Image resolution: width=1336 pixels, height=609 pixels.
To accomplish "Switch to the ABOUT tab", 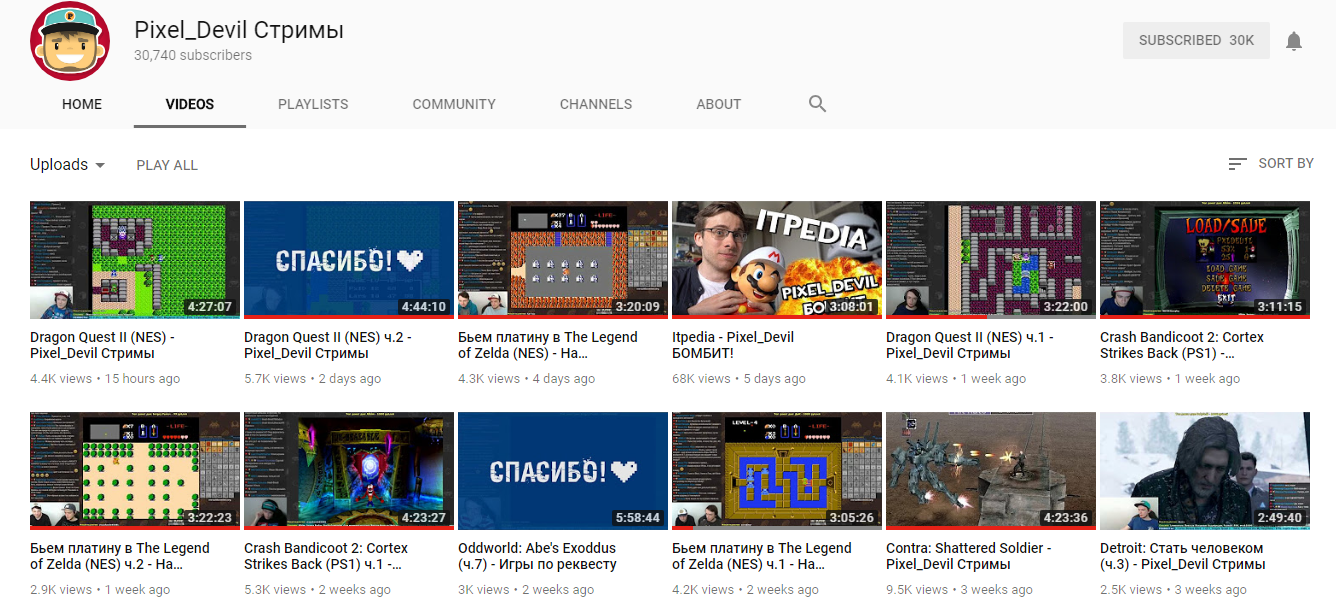I will click(719, 104).
